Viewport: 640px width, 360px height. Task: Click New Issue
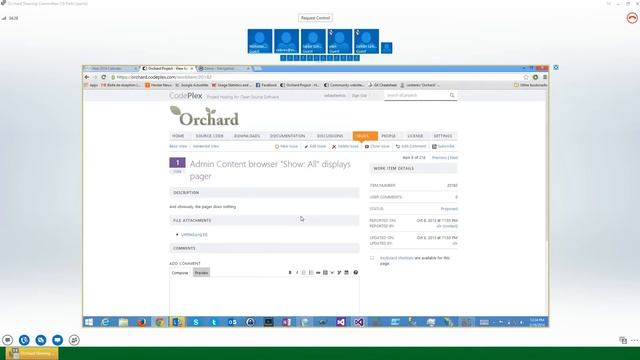[287, 146]
